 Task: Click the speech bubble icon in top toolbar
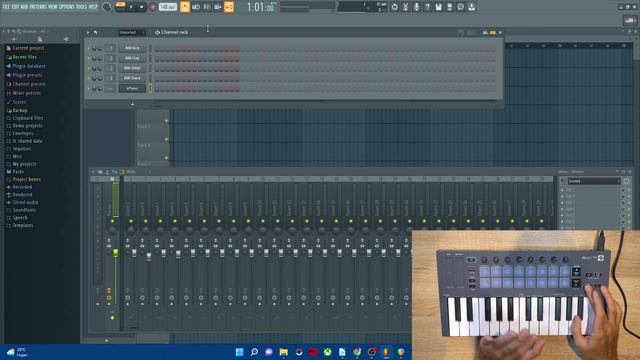(x=460, y=7)
